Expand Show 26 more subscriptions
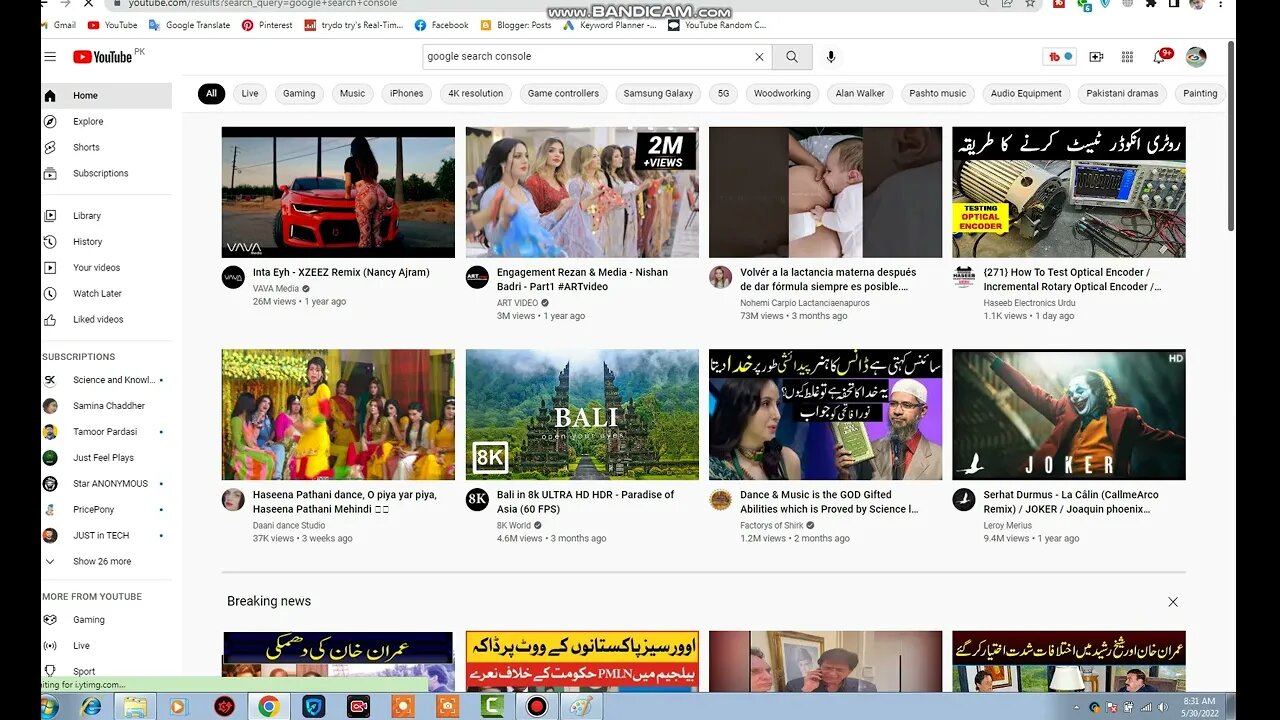This screenshot has width=1280, height=720. (106, 562)
